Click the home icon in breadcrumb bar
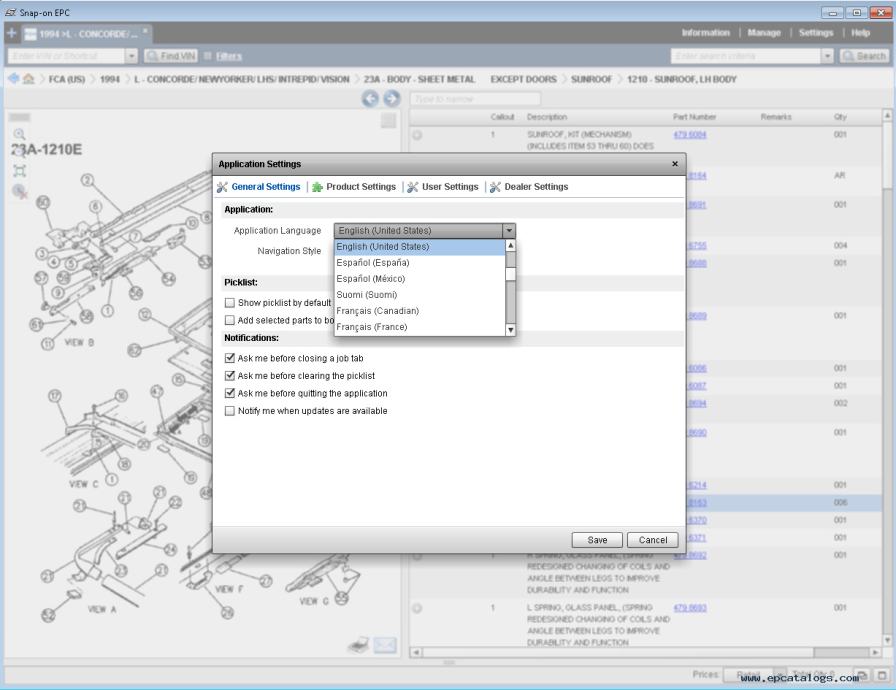The image size is (896, 690). coord(29,79)
